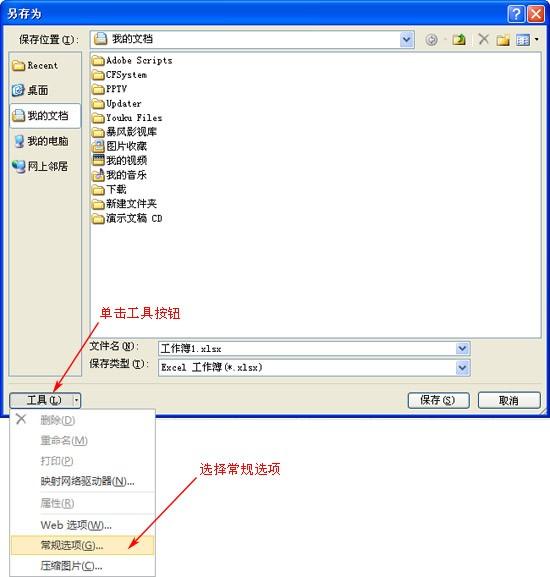The height and width of the screenshot is (577, 550).
Task: Go up one folder level icon
Action: [459, 40]
